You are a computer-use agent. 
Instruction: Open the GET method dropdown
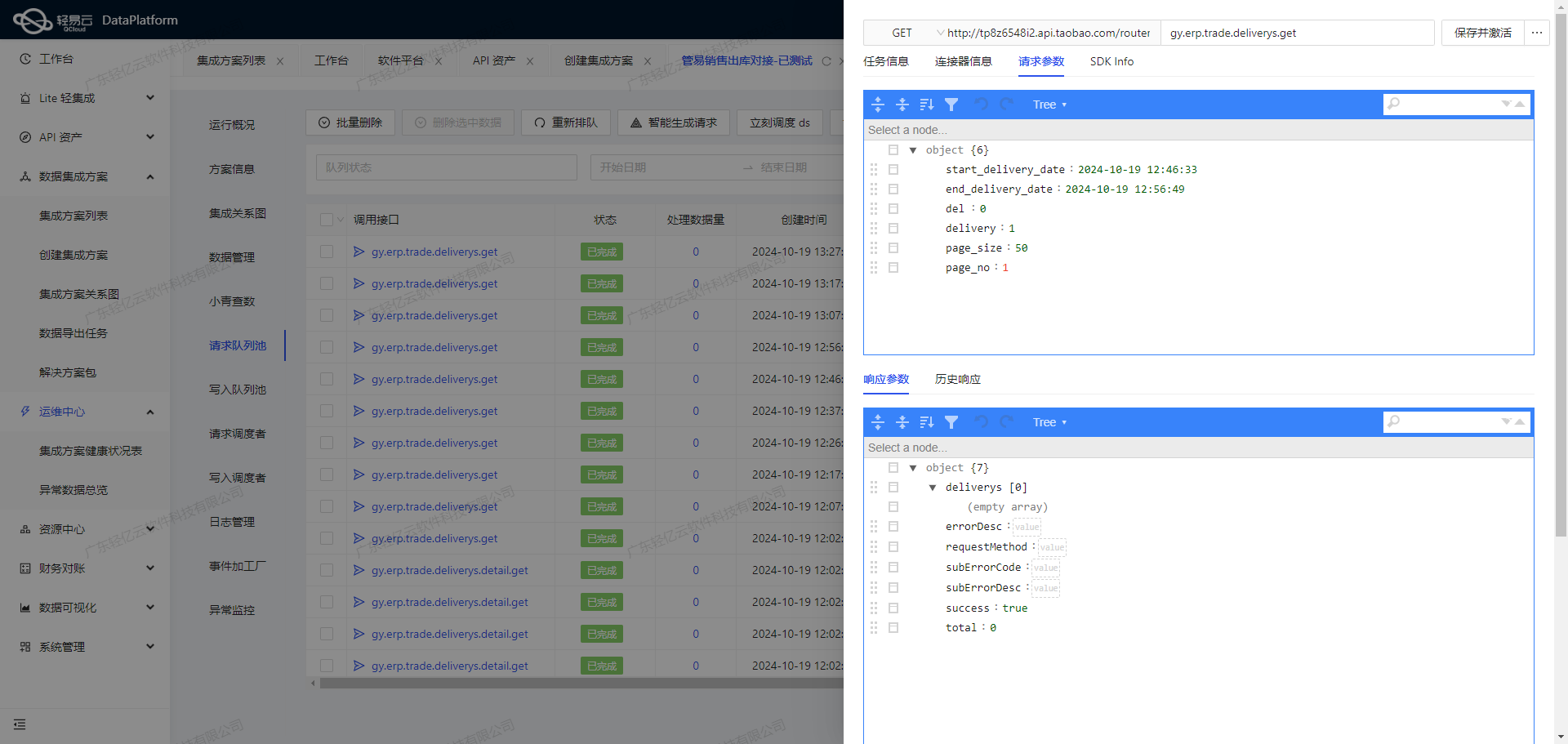pos(904,33)
